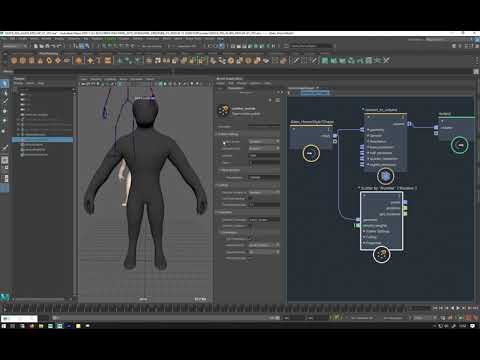Click the input node's yellow-ringed arrow icon
This screenshot has width=480, height=360.
tap(311, 153)
